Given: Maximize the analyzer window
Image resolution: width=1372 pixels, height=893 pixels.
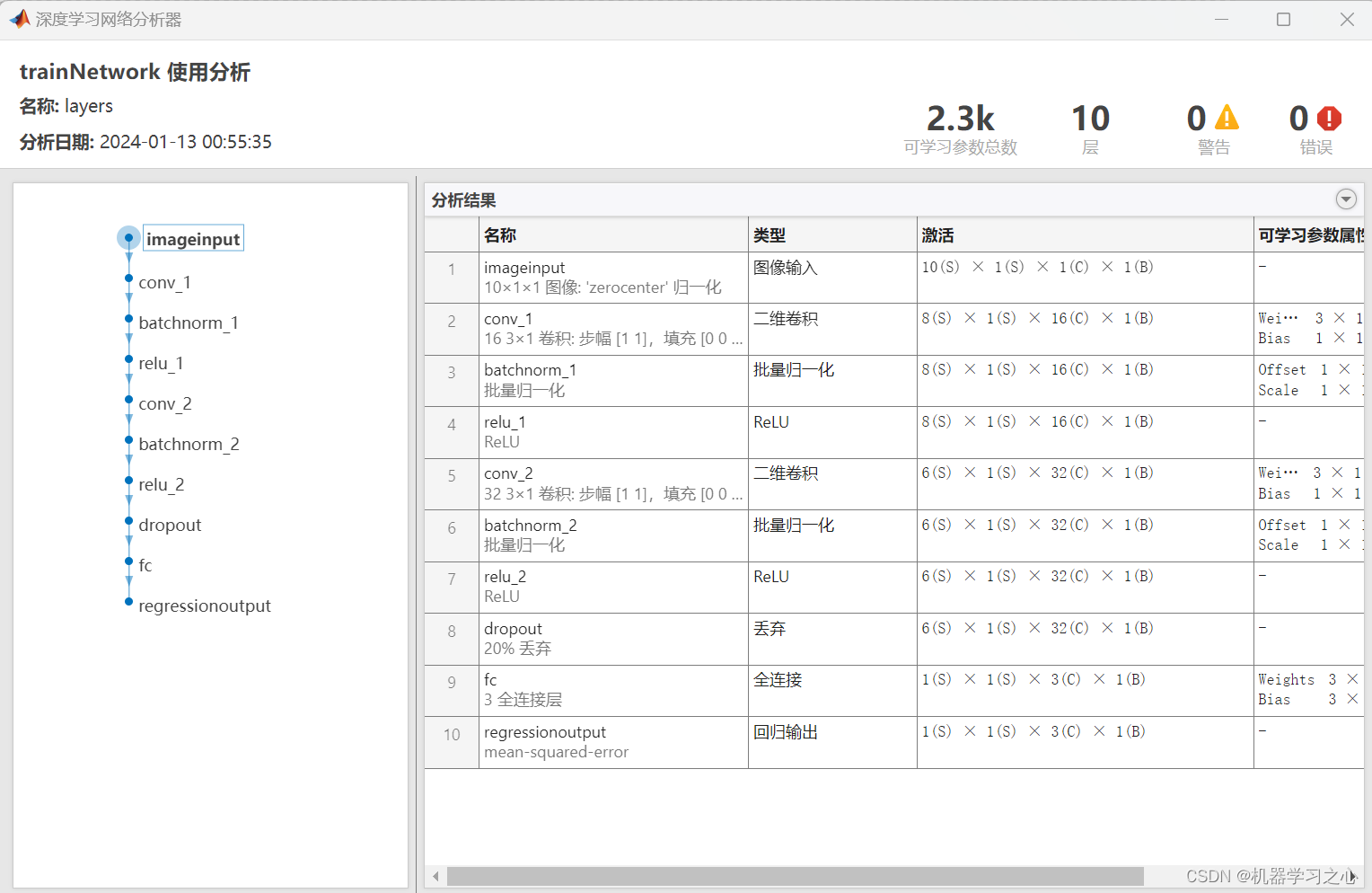Looking at the screenshot, I should [1283, 19].
